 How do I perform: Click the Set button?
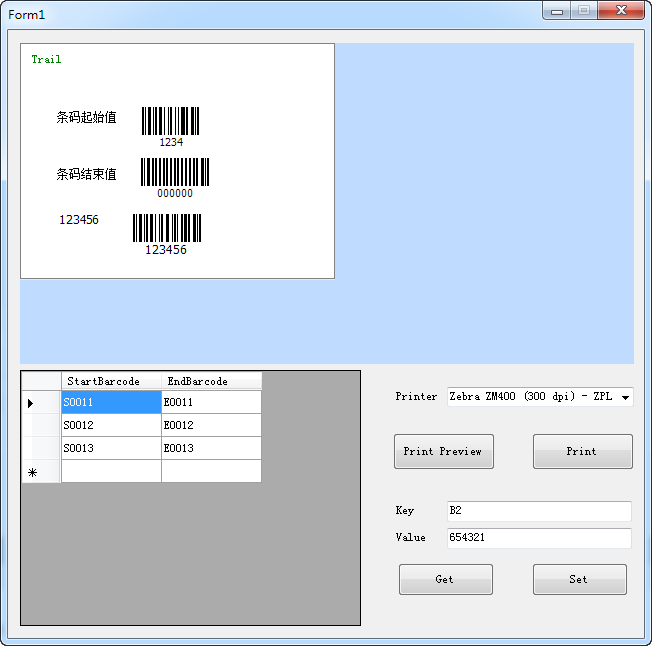tap(580, 579)
